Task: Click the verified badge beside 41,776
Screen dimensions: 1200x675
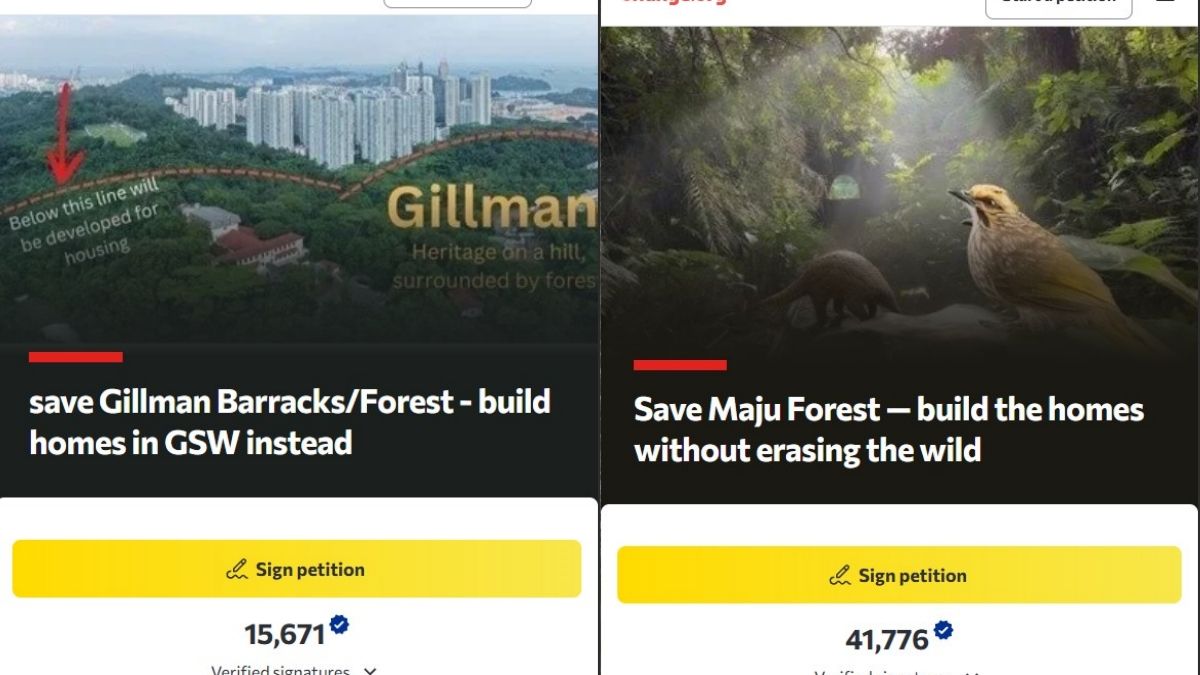Action: pyautogui.click(x=943, y=631)
